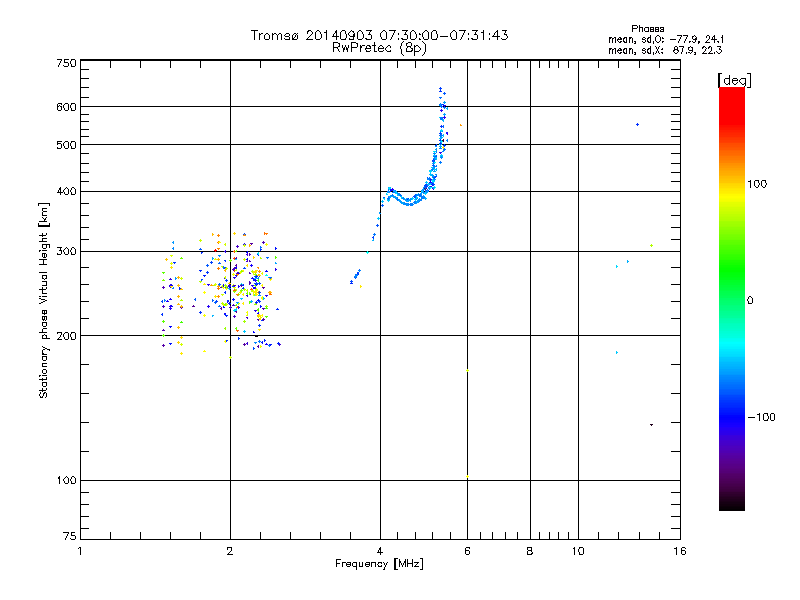The image size is (800, 600).
Task: Click the x-axis tick label '2'
Action: tap(230, 551)
